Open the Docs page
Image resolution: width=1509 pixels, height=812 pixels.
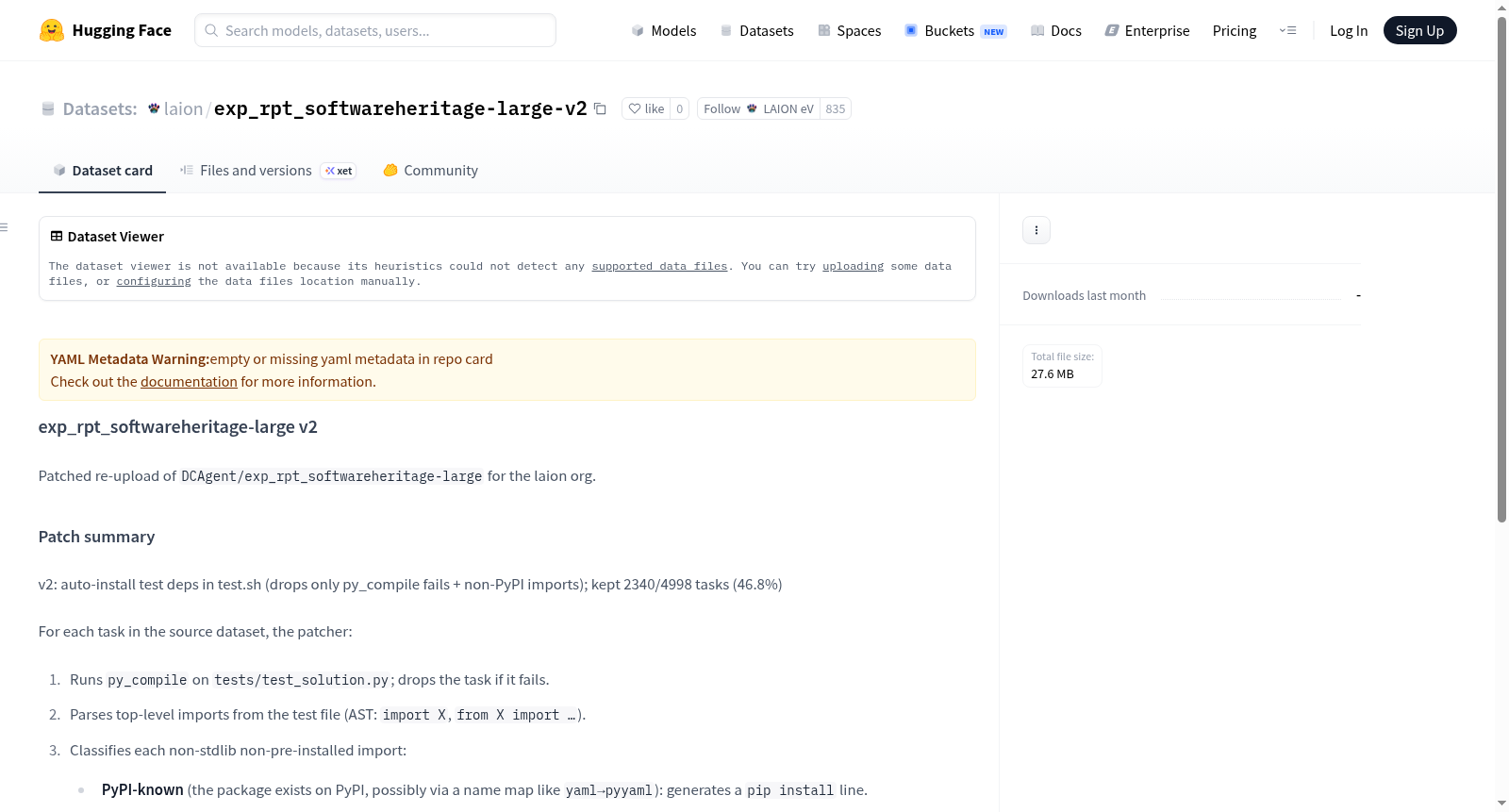[1056, 30]
